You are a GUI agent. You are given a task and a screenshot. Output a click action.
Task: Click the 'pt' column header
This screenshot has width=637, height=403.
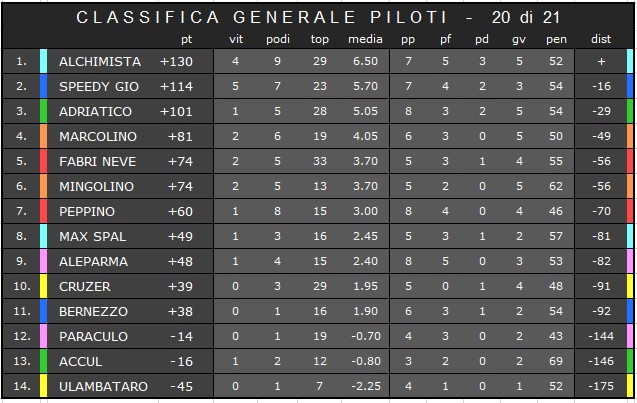[186, 39]
